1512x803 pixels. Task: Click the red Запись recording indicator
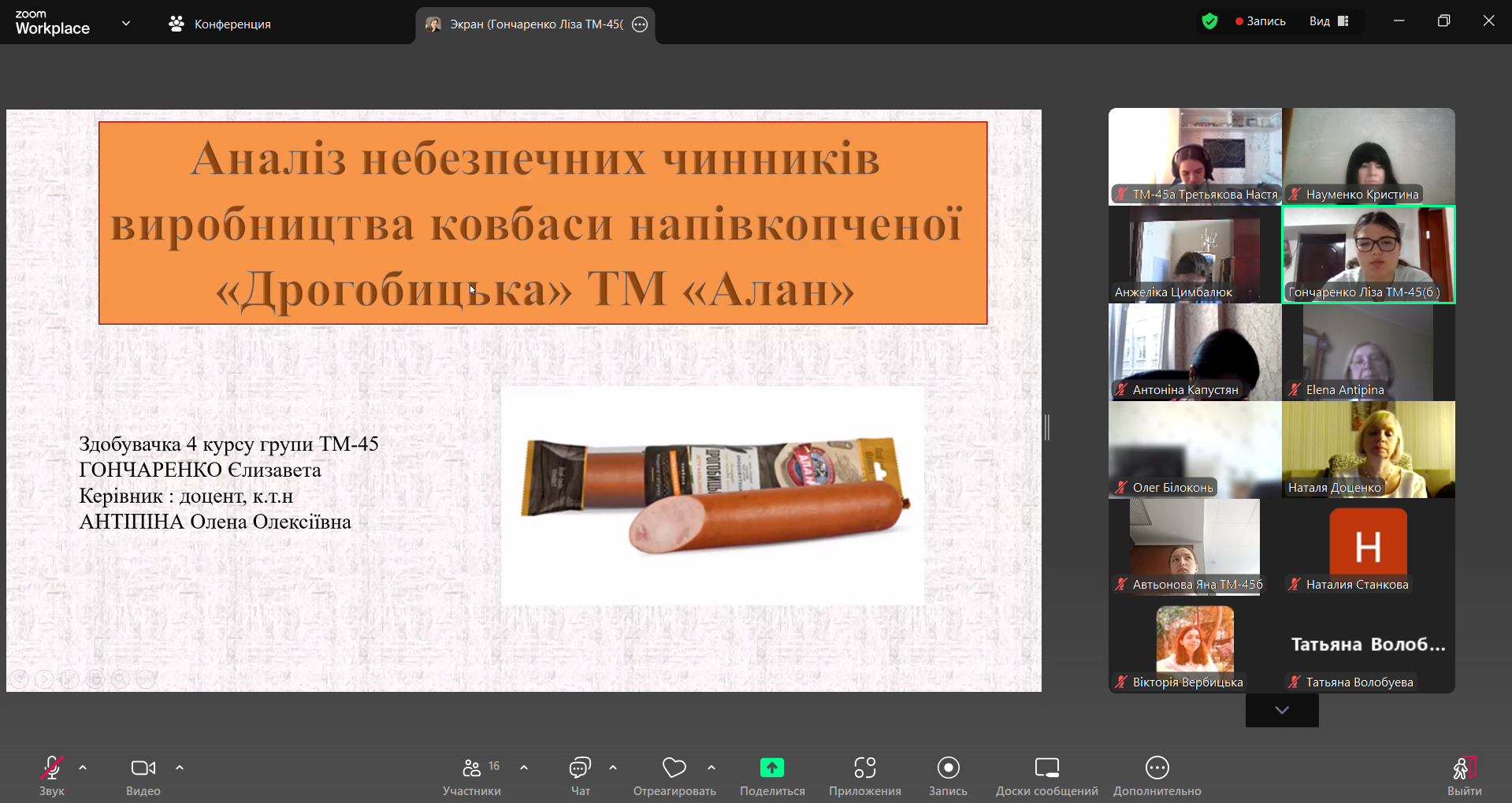tap(1261, 21)
